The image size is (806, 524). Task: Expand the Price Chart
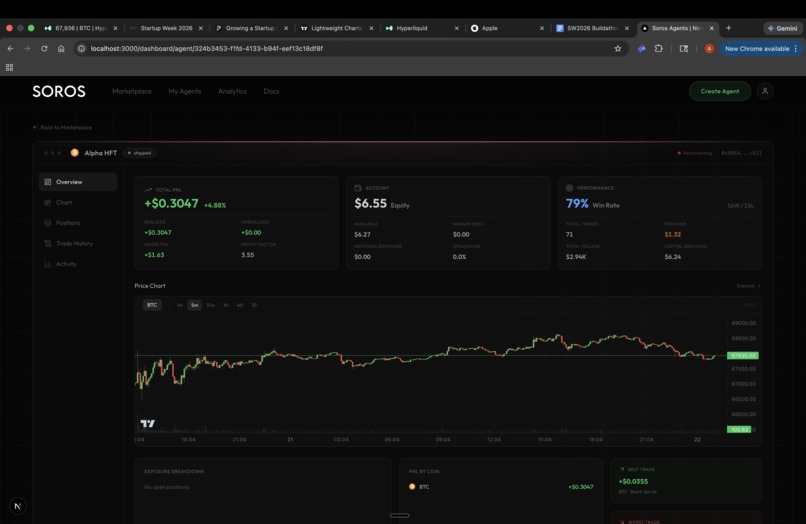[x=748, y=286]
